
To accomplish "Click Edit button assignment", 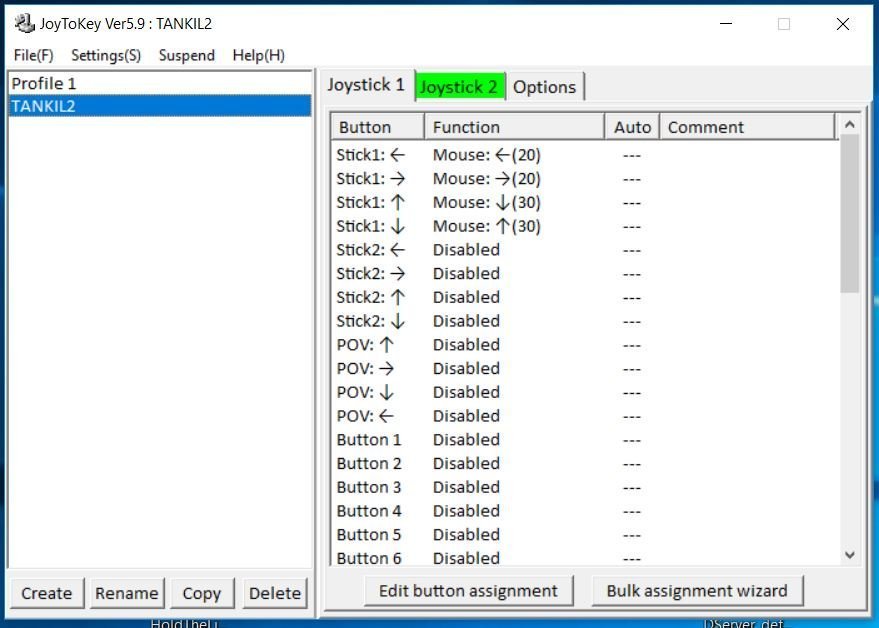I will [469, 591].
